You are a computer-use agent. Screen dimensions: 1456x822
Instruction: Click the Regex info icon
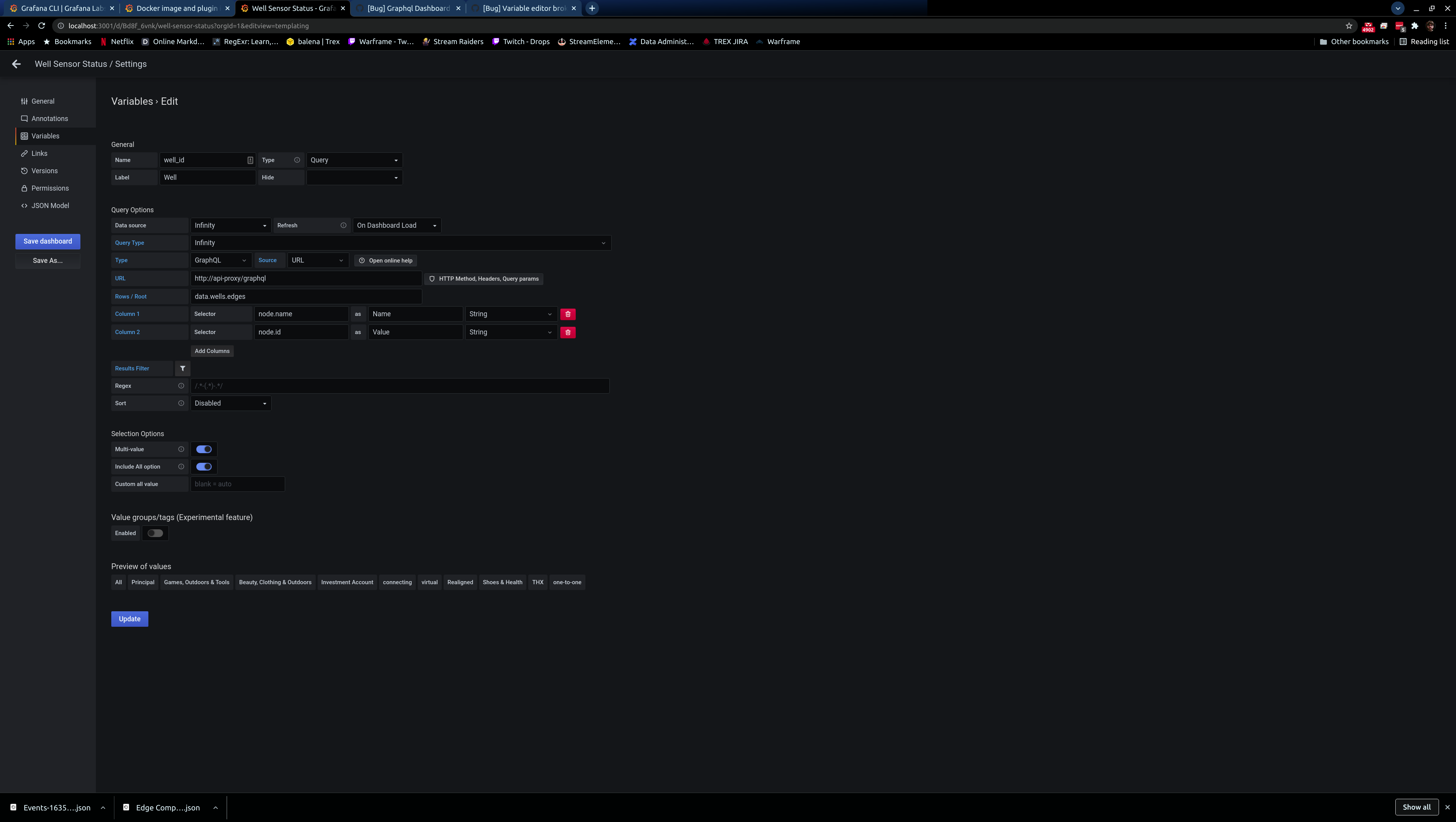coord(181,386)
